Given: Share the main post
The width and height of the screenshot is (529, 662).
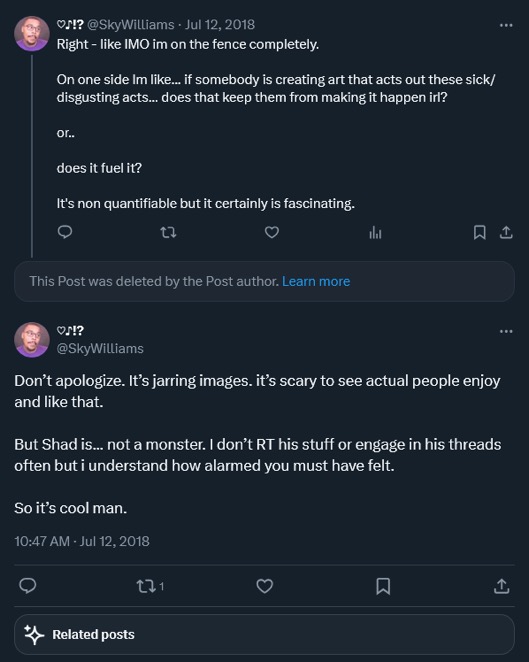Looking at the screenshot, I should pos(502,586).
